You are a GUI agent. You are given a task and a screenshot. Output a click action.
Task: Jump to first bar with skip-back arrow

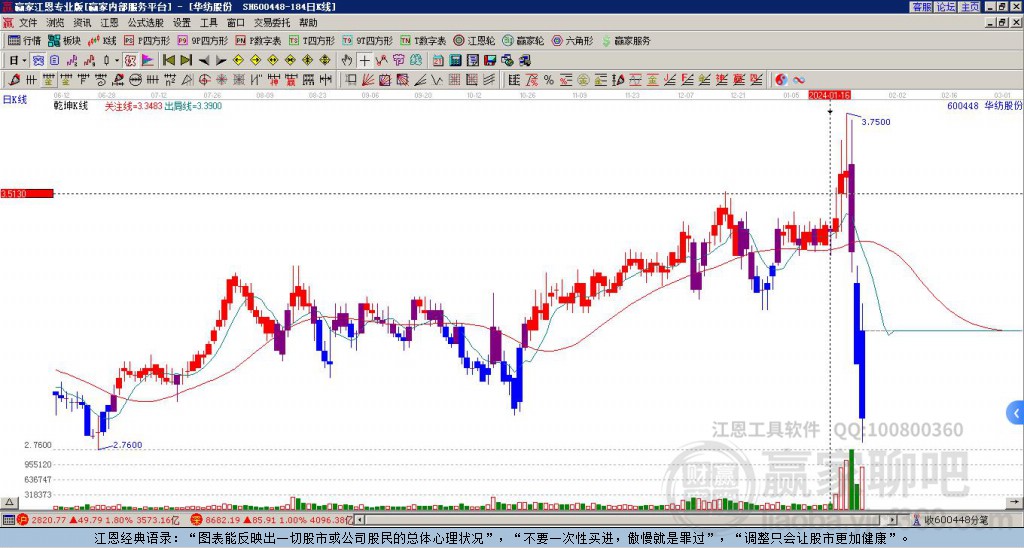pyautogui.click(x=169, y=60)
